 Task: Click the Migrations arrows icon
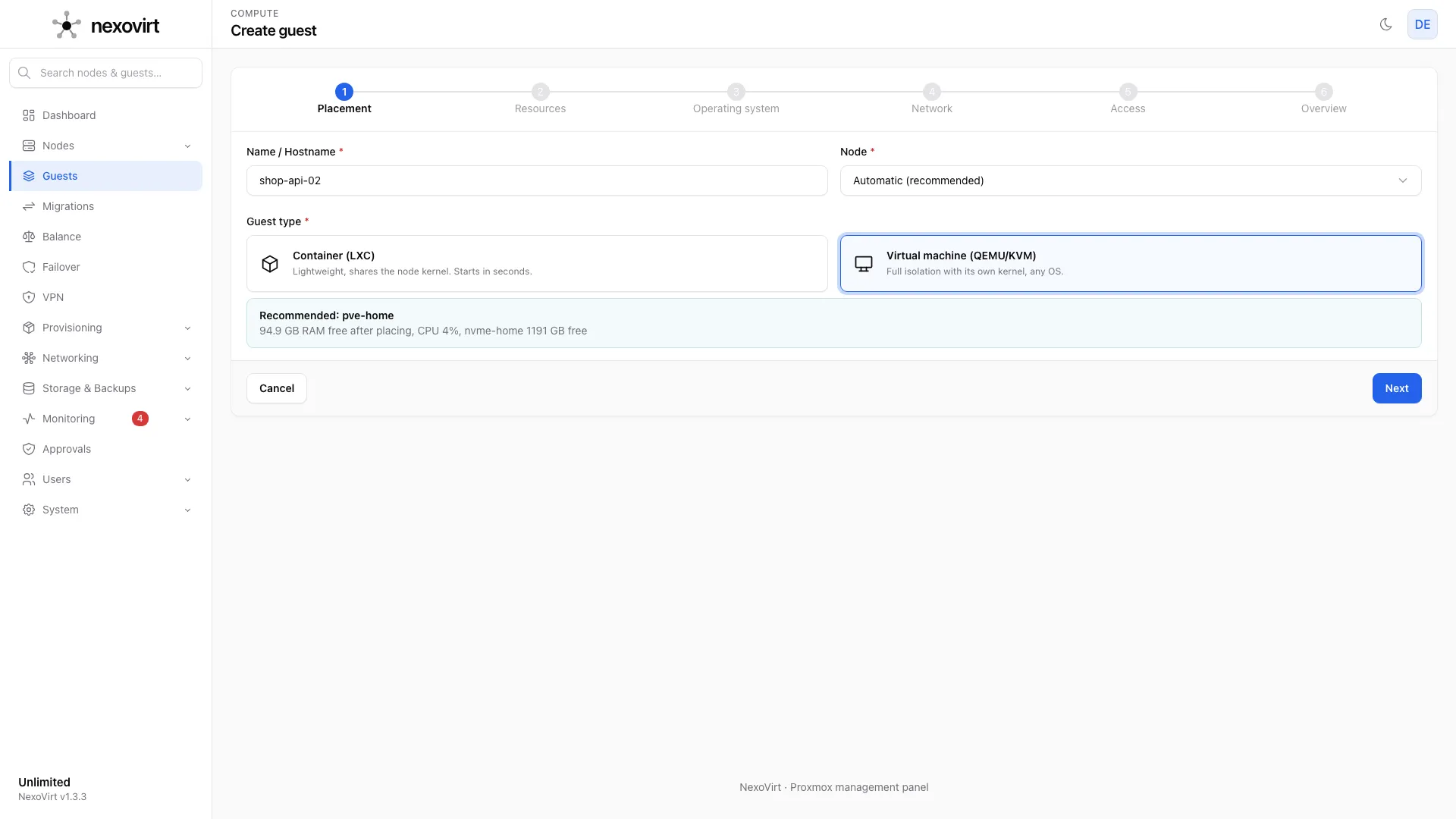[29, 206]
